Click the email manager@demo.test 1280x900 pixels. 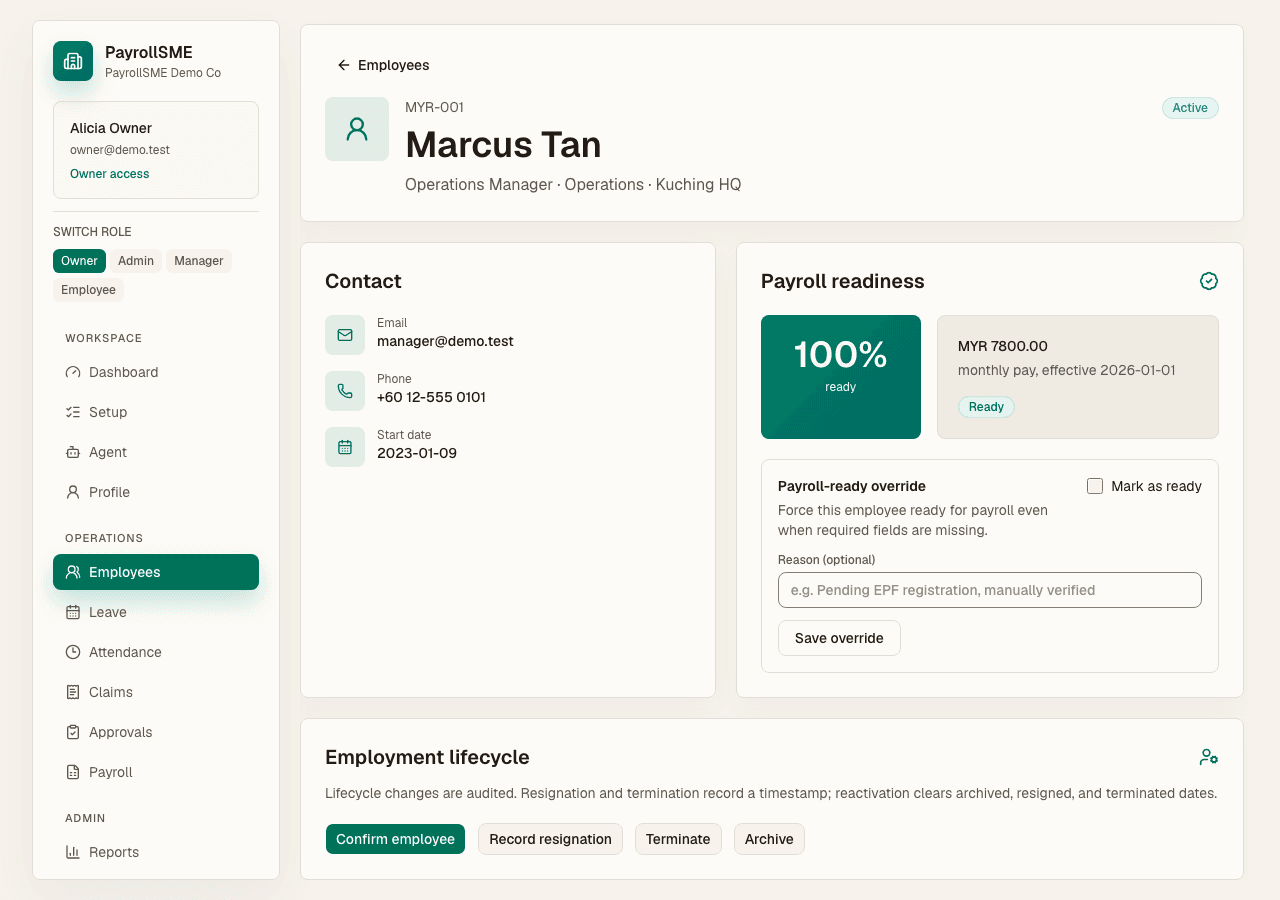(x=445, y=341)
